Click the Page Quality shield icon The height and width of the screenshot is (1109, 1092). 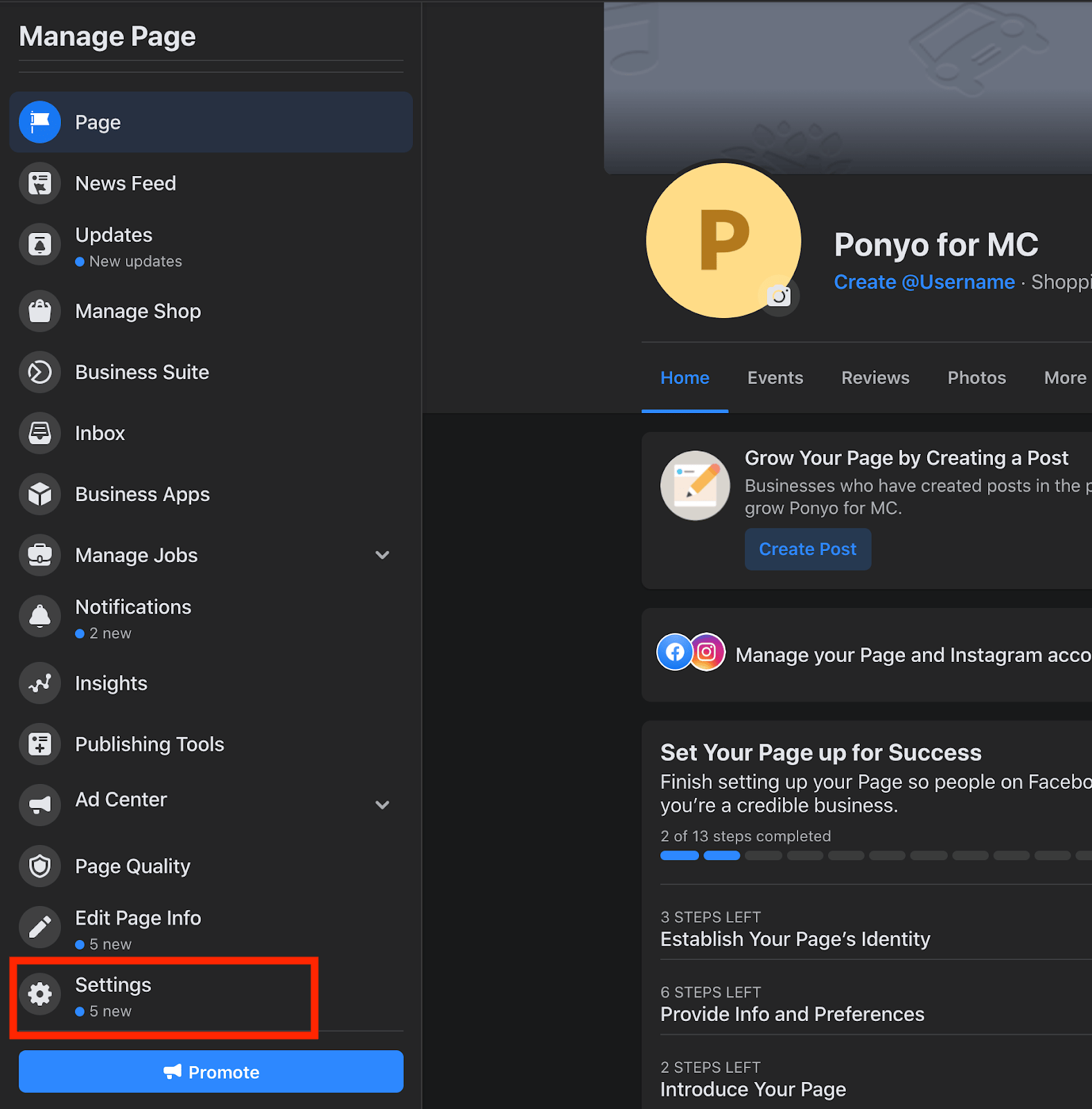point(39,866)
